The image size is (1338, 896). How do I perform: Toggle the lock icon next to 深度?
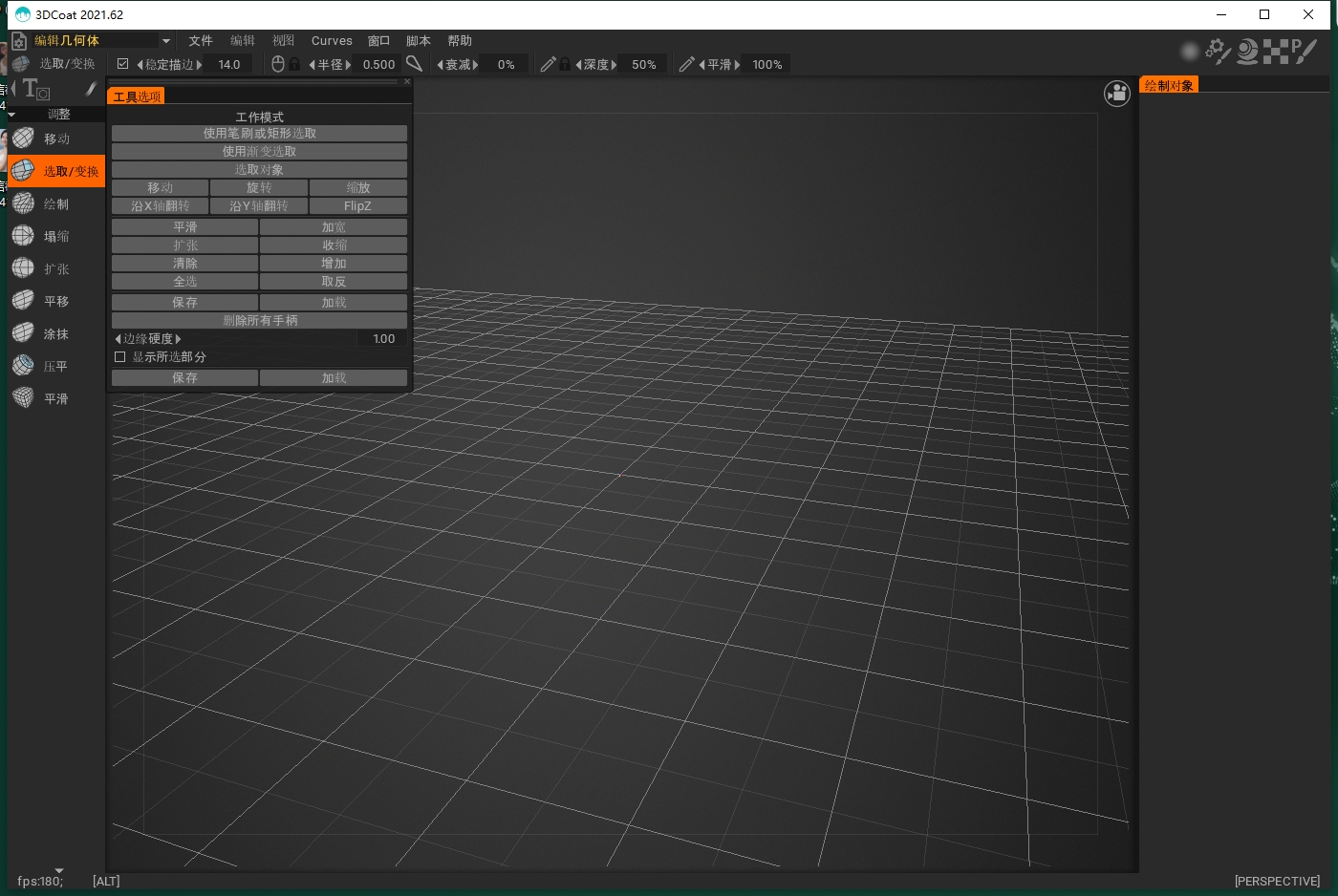click(565, 64)
